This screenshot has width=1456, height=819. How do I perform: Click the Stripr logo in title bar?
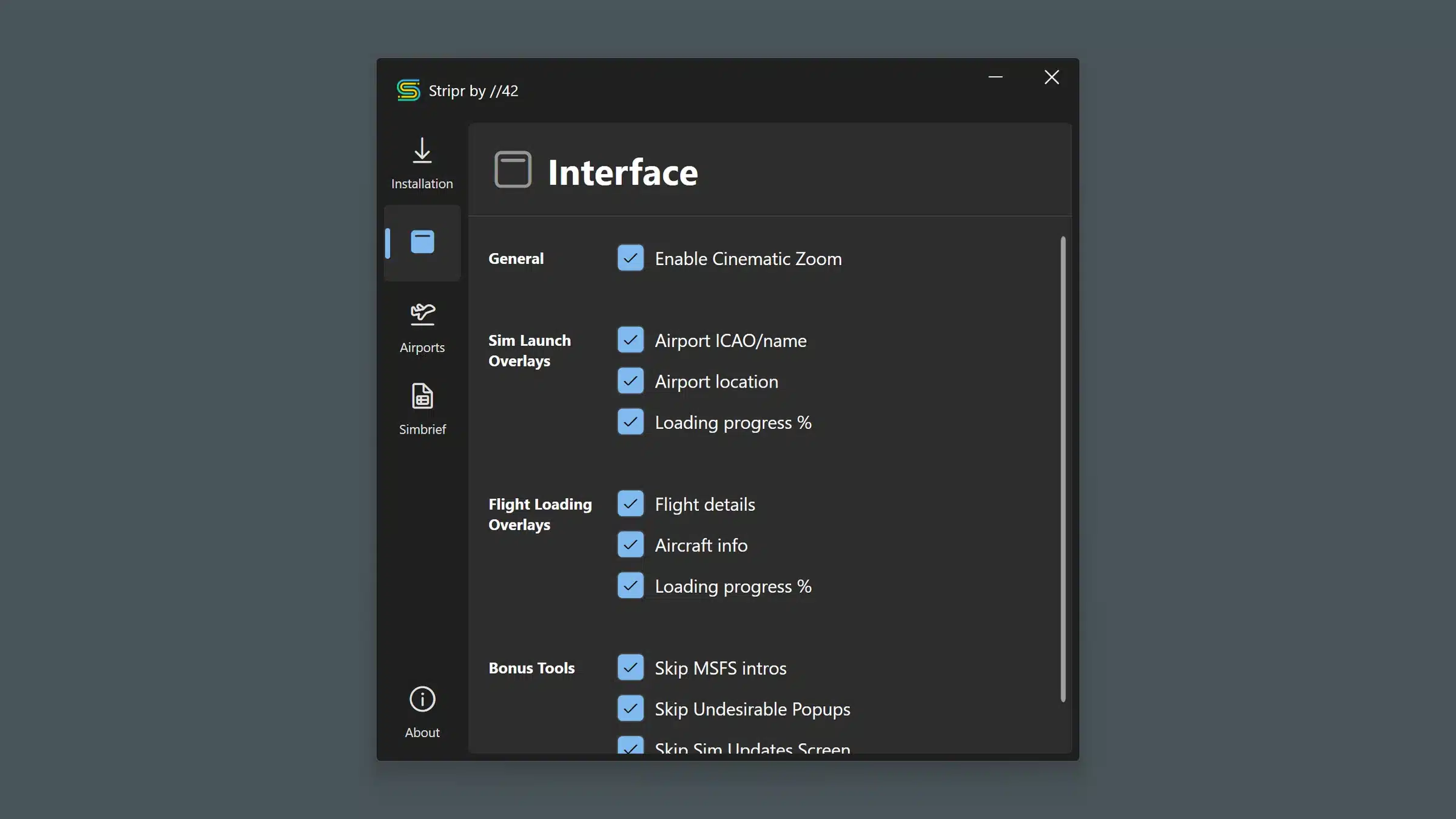[x=408, y=90]
